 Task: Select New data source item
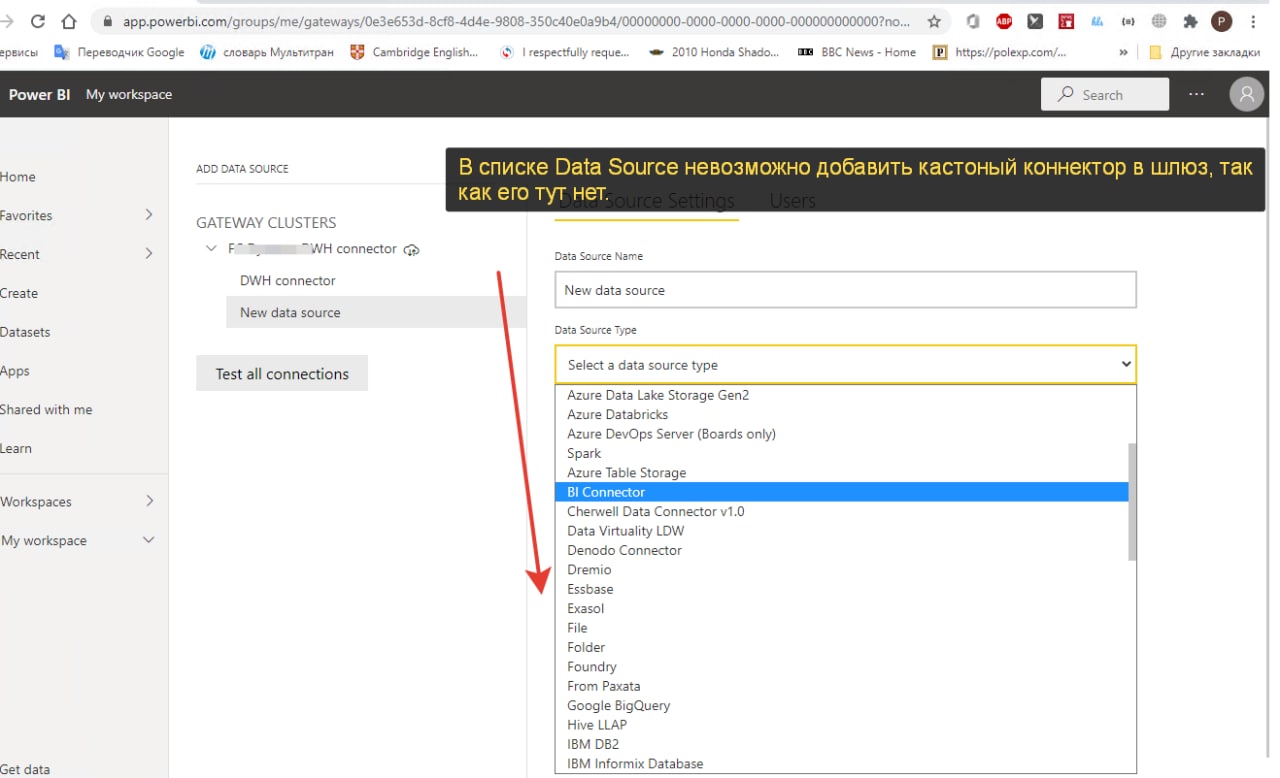coord(376,312)
